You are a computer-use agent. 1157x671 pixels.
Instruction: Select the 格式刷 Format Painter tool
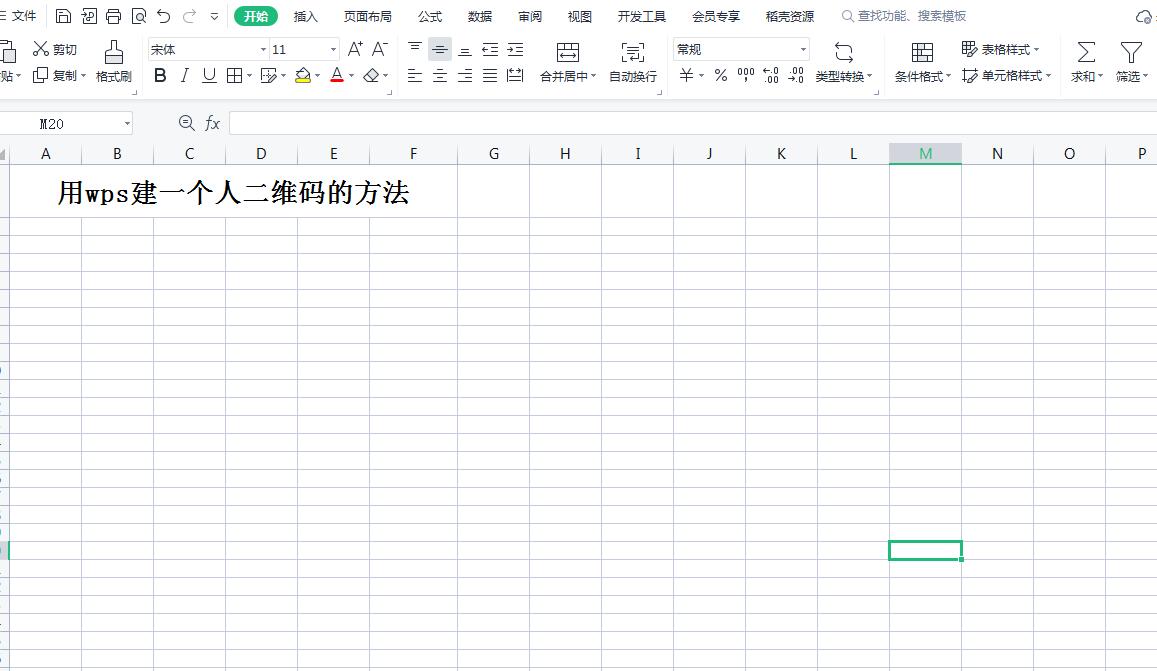click(x=114, y=61)
